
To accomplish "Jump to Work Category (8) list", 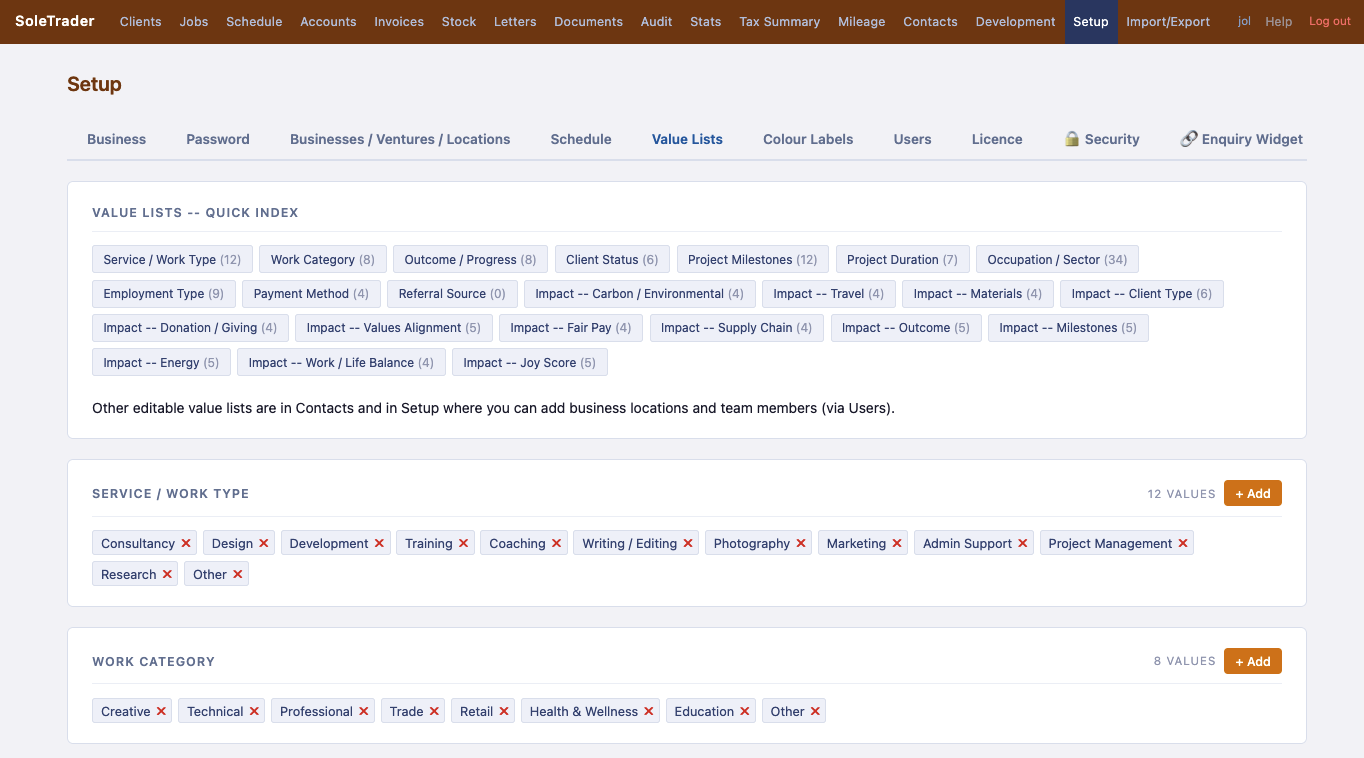I will 323,260.
